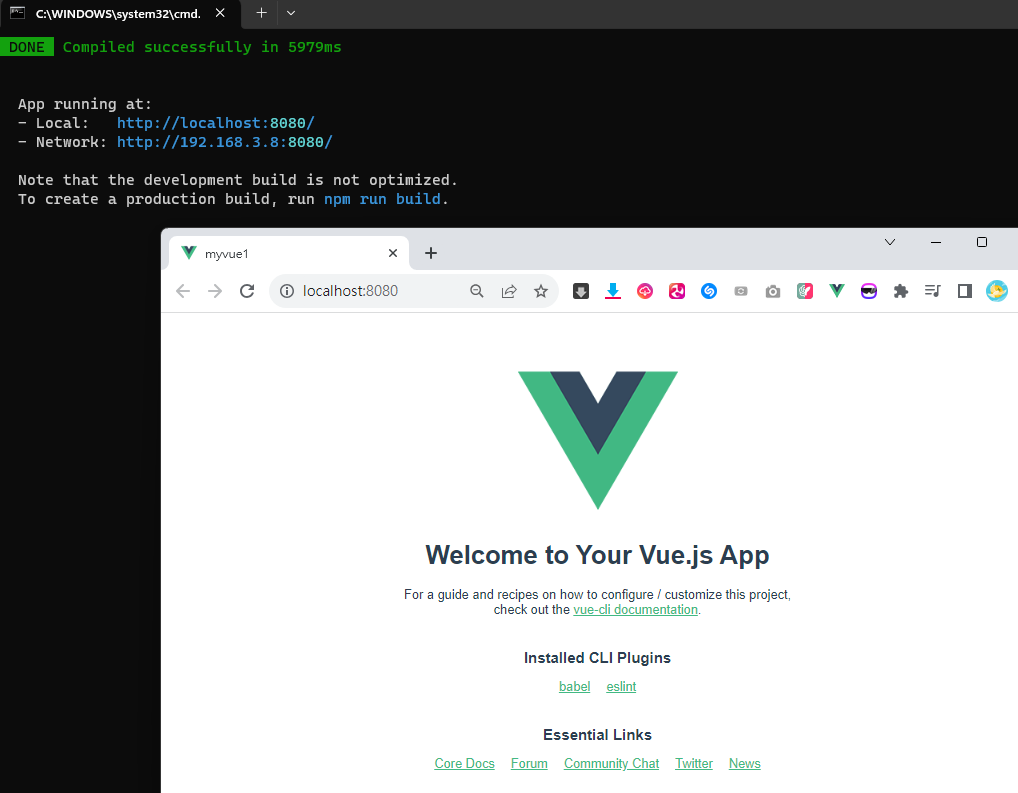Toggle the browser side panel
Viewport: 1018px width, 793px height.
pos(965,291)
